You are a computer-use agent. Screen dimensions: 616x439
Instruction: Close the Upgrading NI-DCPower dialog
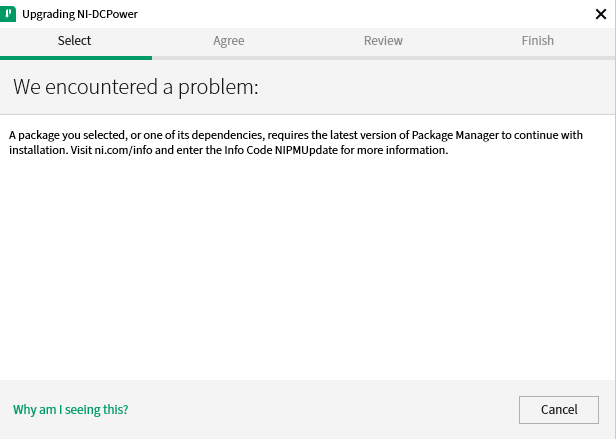tap(601, 14)
